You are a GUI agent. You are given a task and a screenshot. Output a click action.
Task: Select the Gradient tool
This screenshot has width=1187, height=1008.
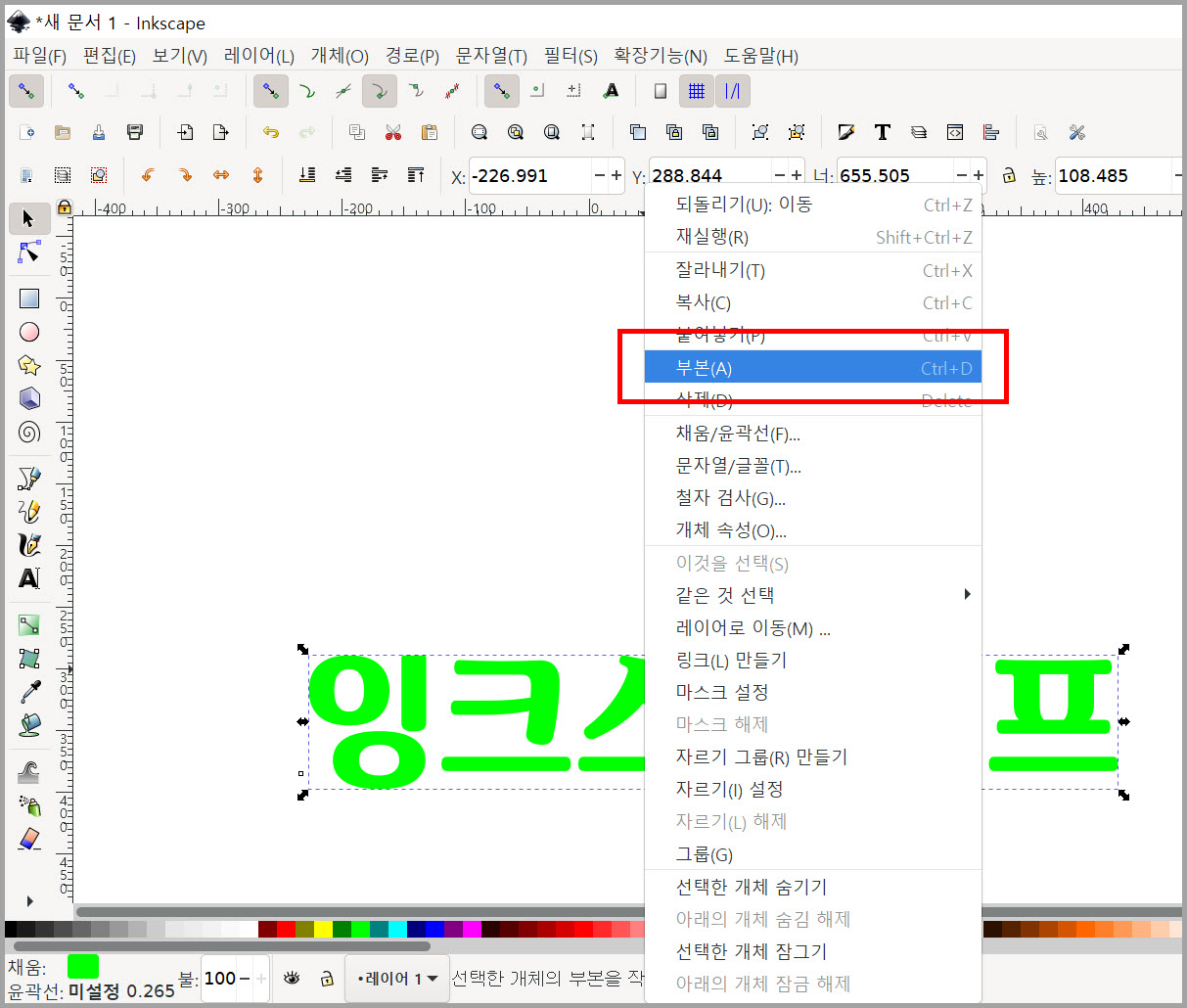[29, 624]
